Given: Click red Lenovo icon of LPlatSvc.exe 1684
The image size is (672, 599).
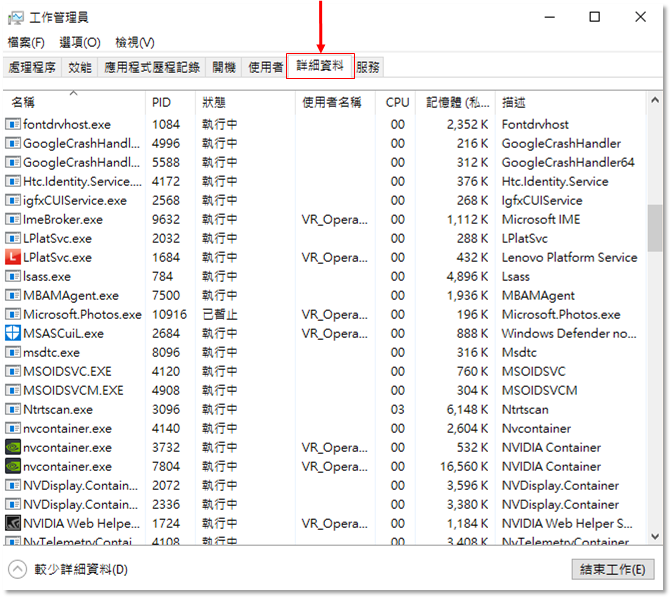Looking at the screenshot, I should [13, 258].
